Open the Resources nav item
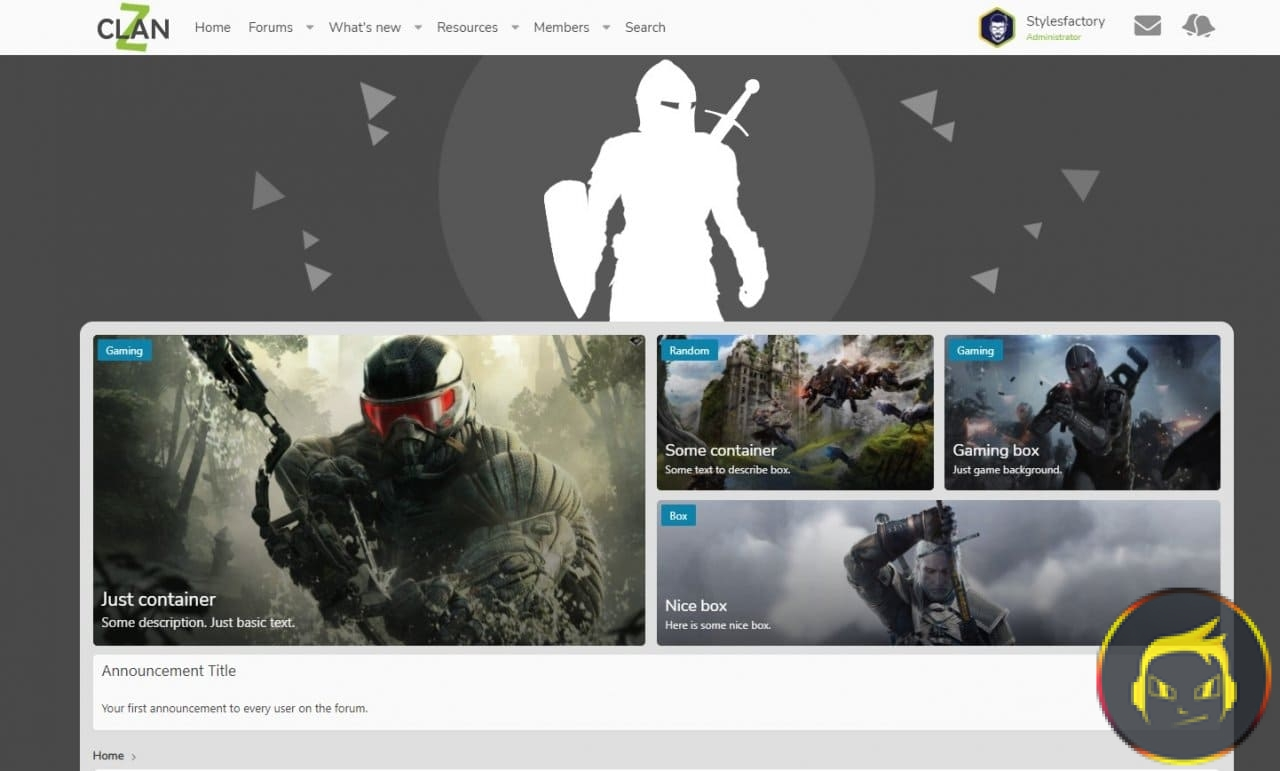Viewport: 1280px width, 771px height. click(468, 27)
